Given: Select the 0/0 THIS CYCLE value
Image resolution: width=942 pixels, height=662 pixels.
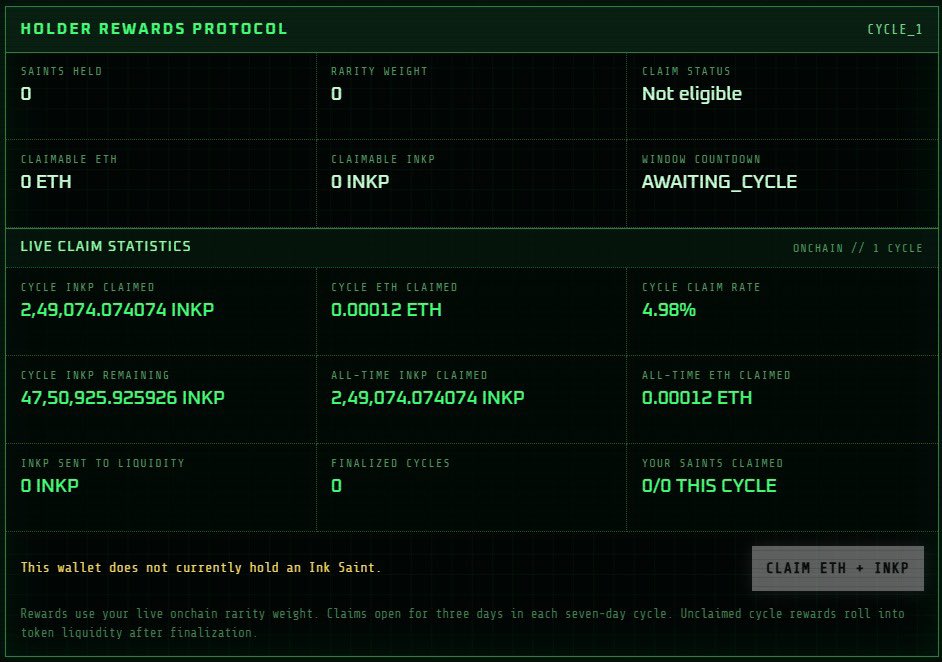Looking at the screenshot, I should point(709,485).
